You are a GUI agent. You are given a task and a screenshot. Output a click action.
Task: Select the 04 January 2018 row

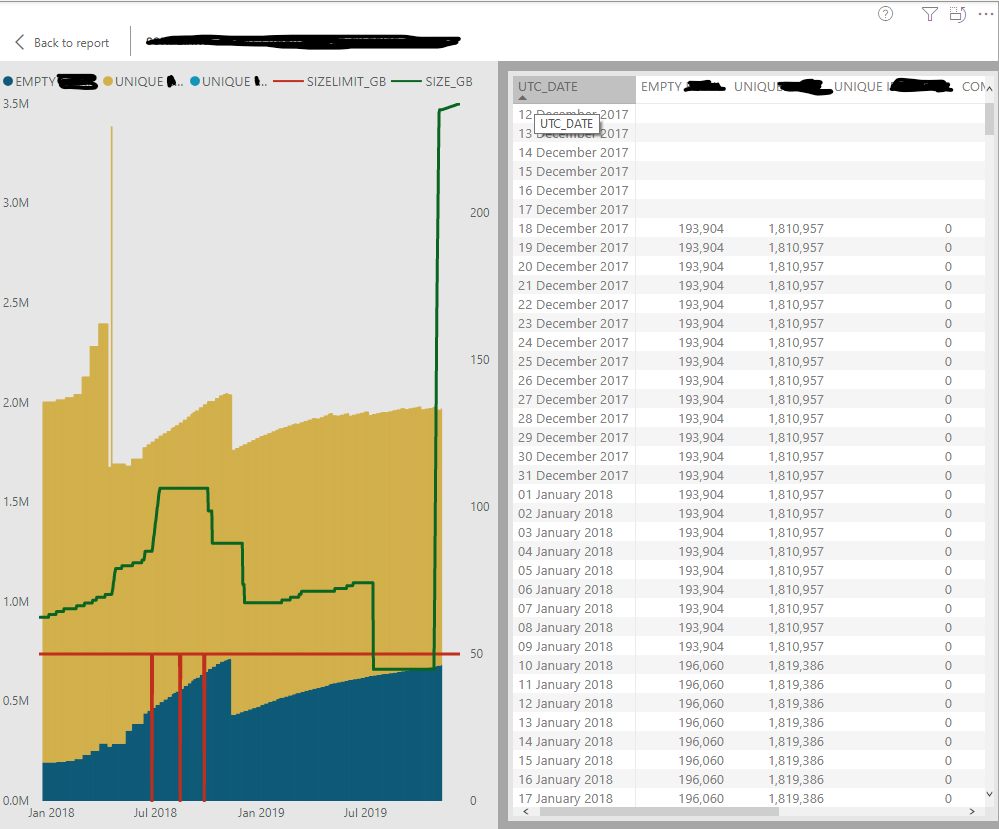coord(749,551)
